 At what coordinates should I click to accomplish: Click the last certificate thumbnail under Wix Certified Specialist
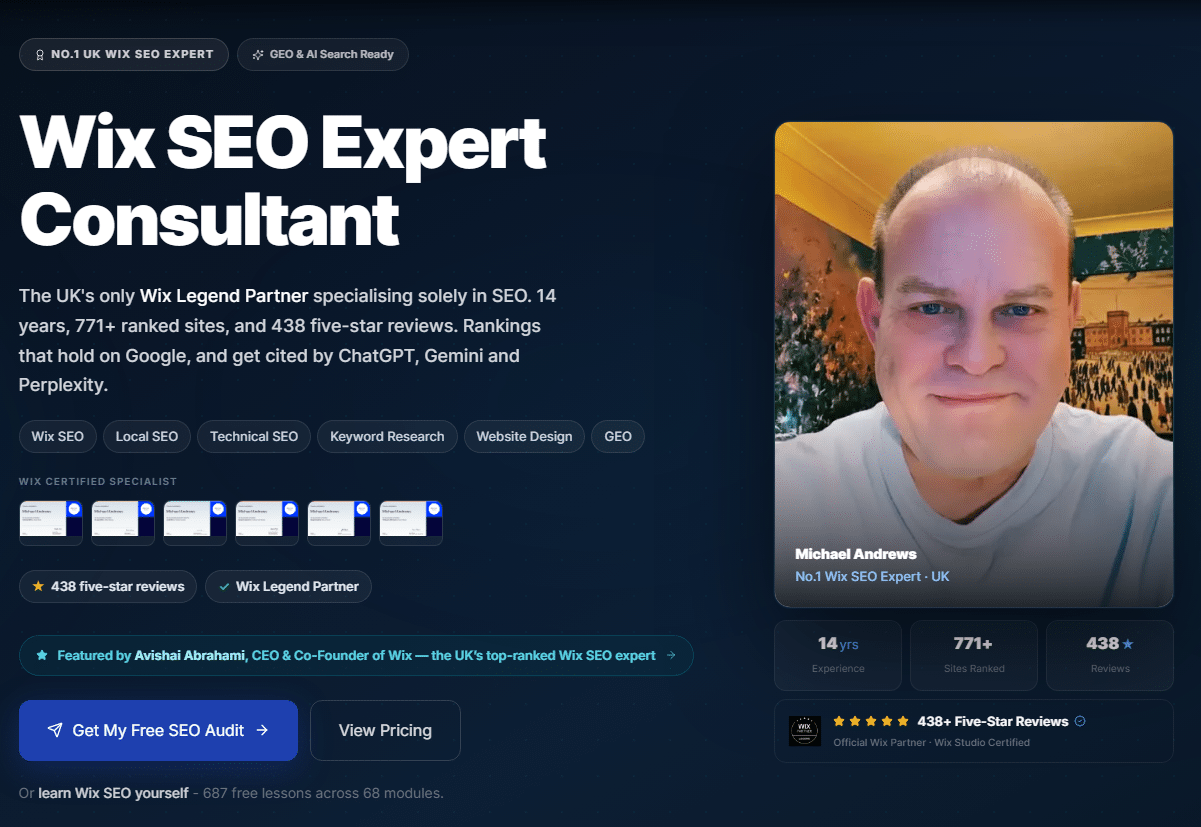[411, 523]
